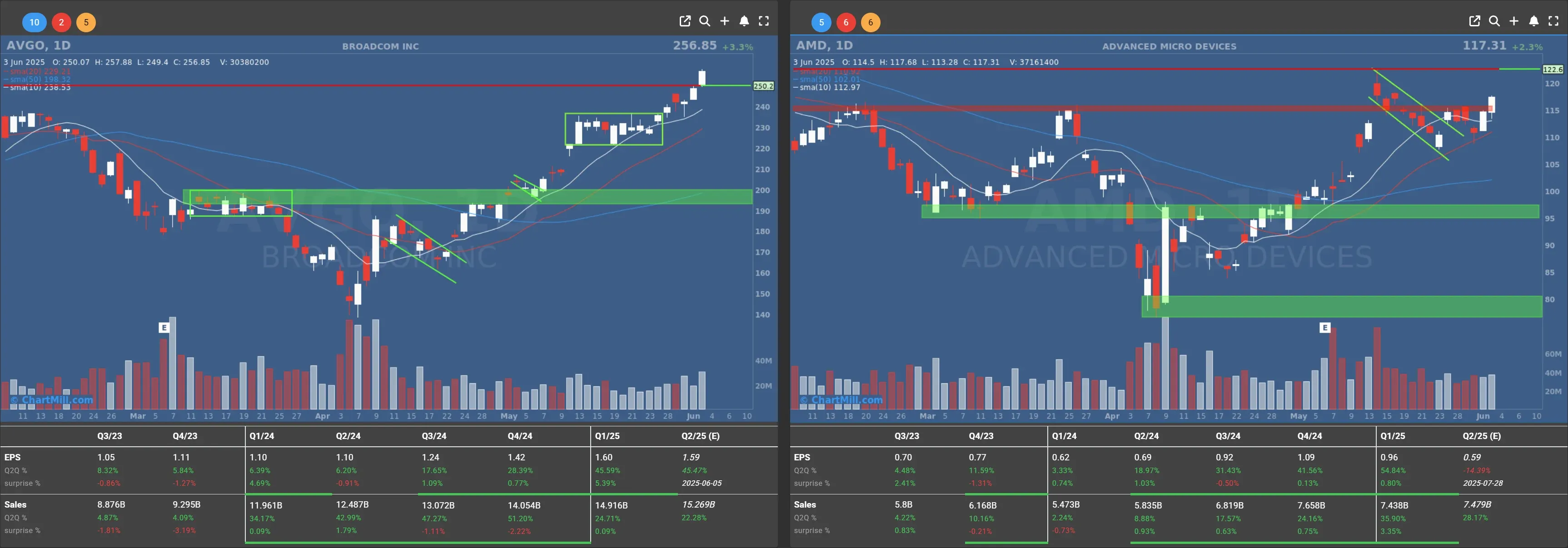Image resolution: width=1568 pixels, height=548 pixels.
Task: Expand AVGO chart to fullscreen
Action: (x=764, y=21)
